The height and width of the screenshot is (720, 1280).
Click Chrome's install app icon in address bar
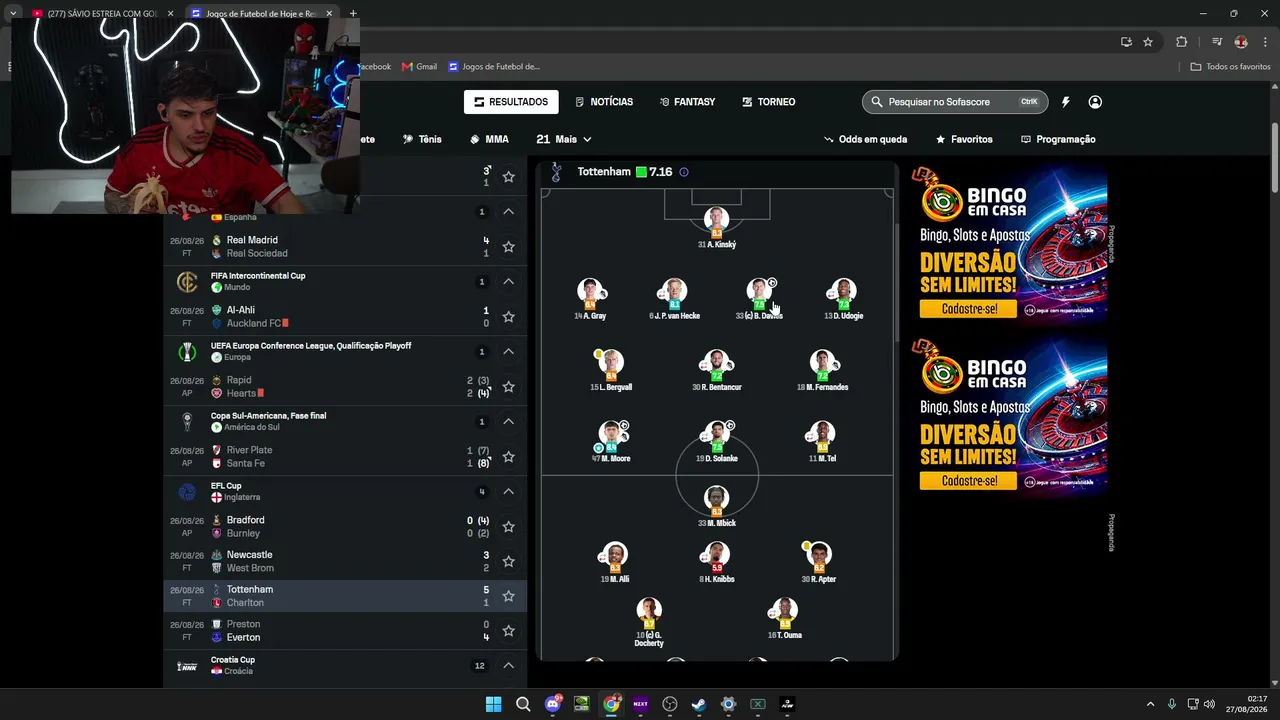(1126, 42)
